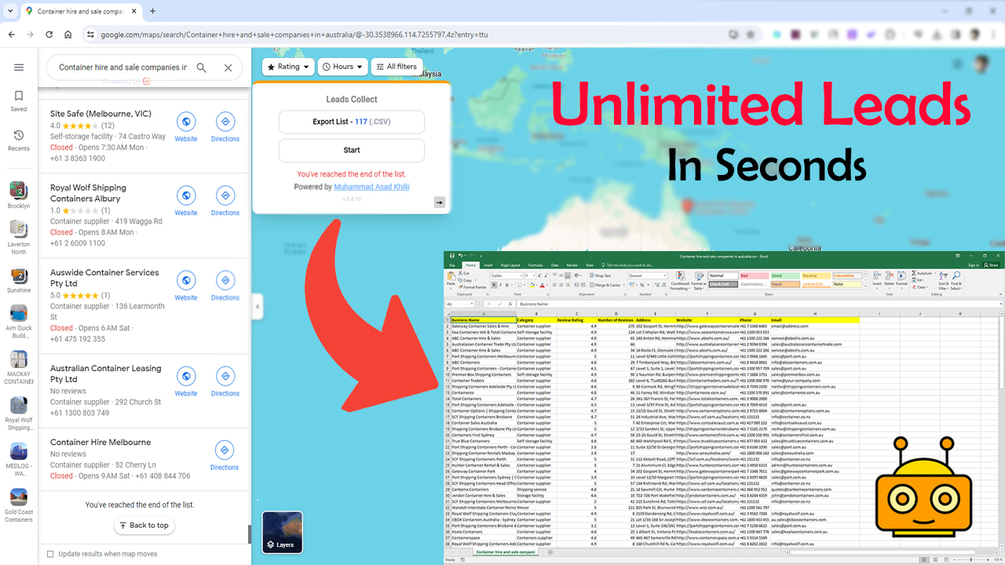
Task: Open Website for Royal Wolf Shipping Containers Albury
Action: click(x=186, y=202)
